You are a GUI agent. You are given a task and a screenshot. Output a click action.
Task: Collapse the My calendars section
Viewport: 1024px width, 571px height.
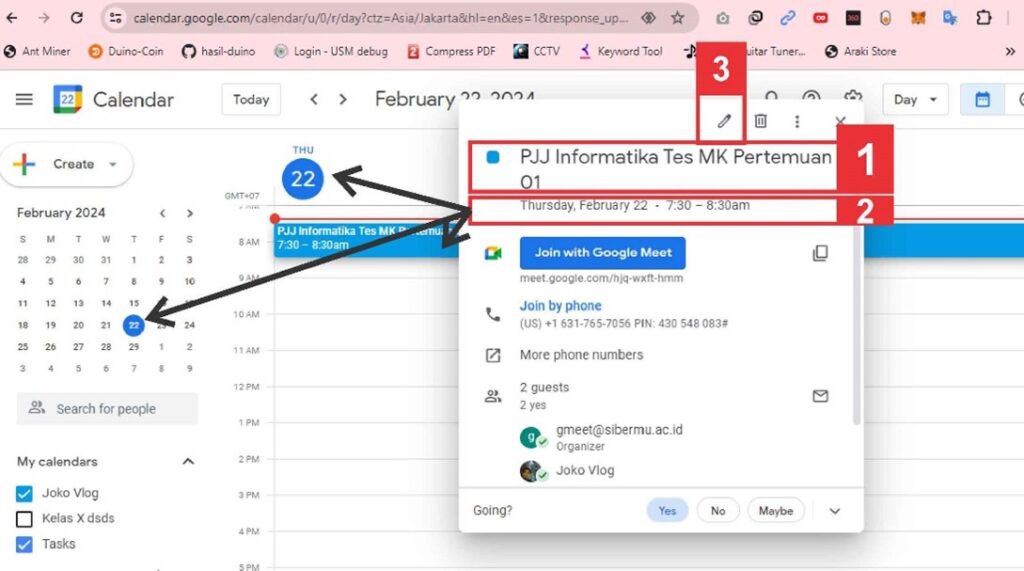click(x=187, y=461)
